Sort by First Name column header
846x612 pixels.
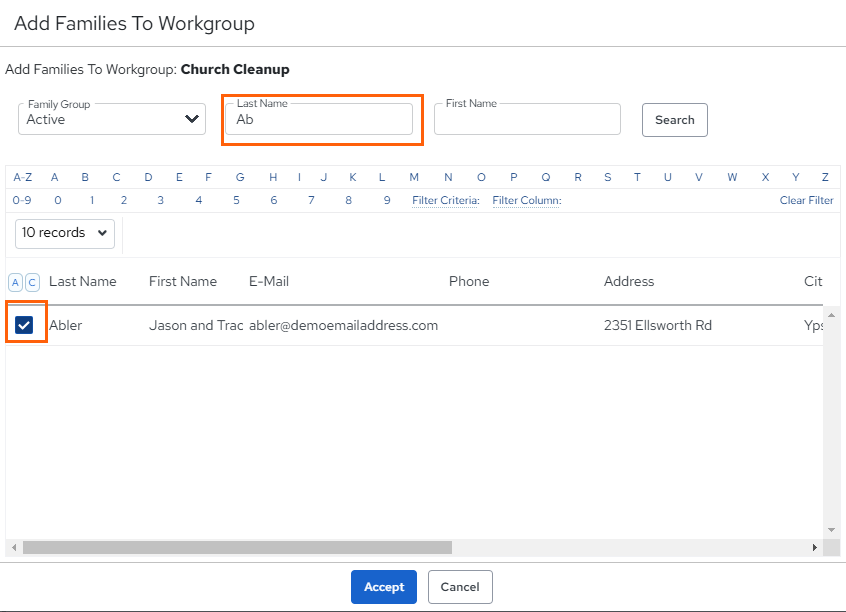183,281
